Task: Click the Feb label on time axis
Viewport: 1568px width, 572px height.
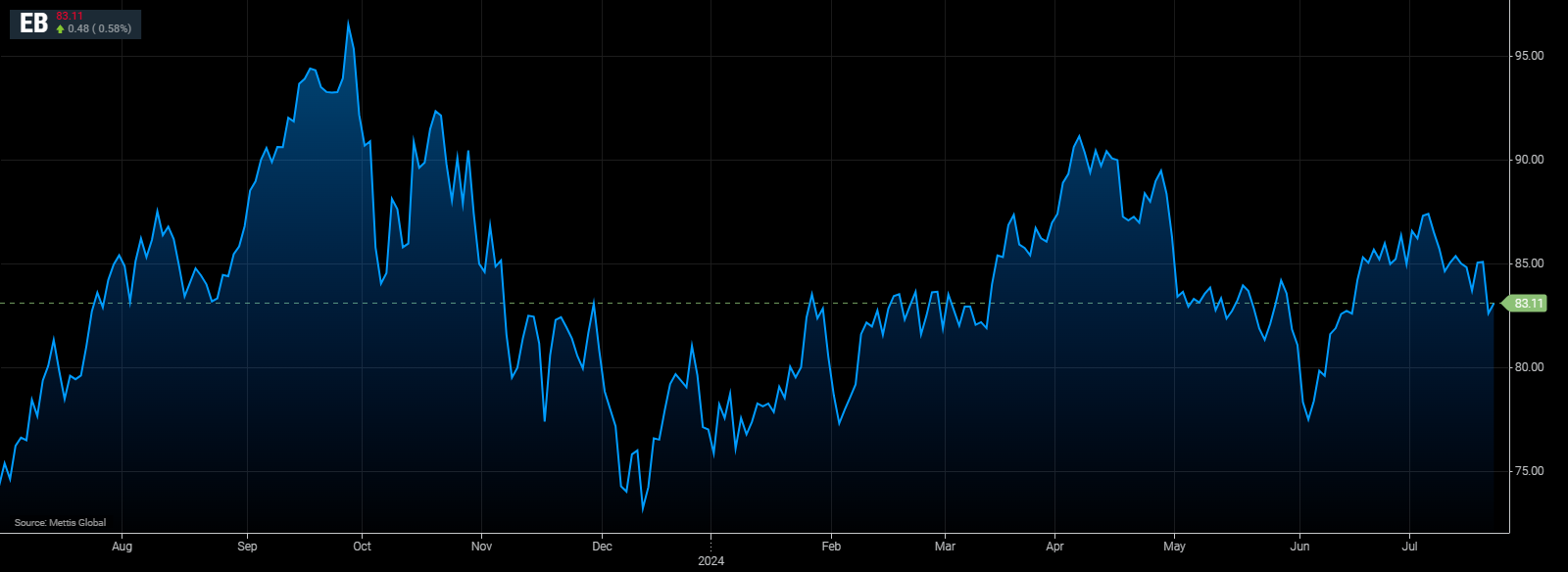Action: click(x=831, y=547)
